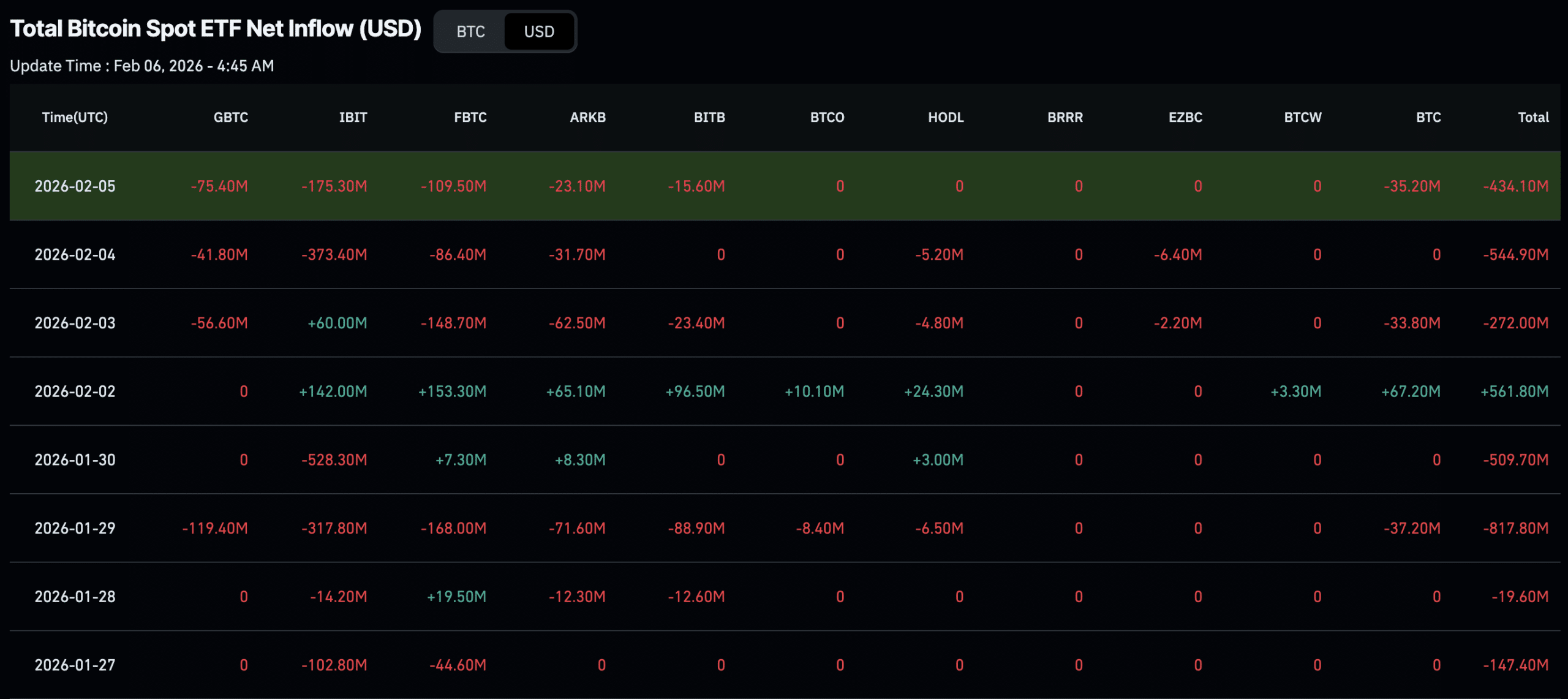Choose the BTCO column header
1568x699 pixels.
[x=827, y=117]
